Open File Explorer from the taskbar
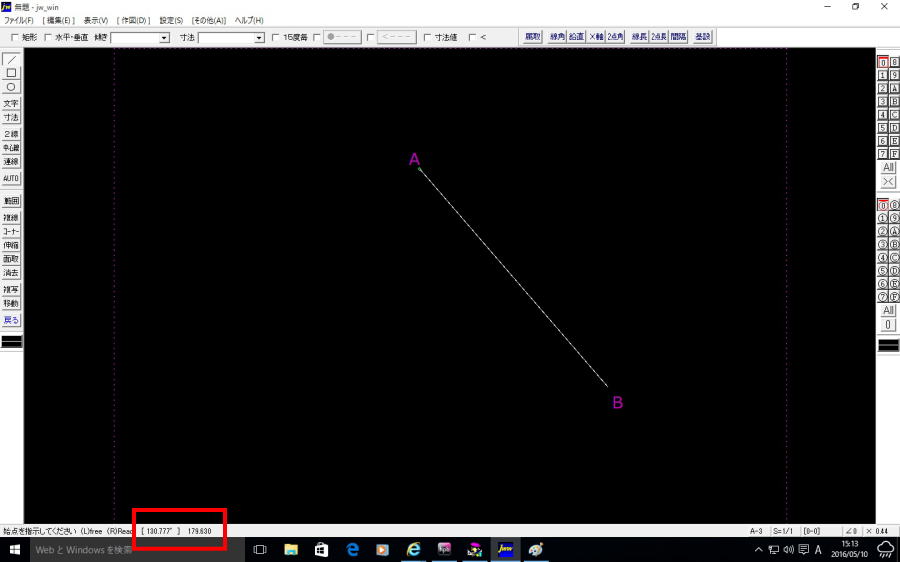This screenshot has width=900, height=562. 291,549
